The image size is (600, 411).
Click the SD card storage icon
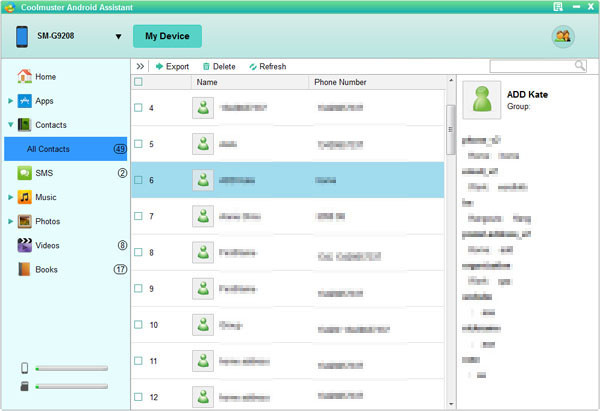(24, 386)
